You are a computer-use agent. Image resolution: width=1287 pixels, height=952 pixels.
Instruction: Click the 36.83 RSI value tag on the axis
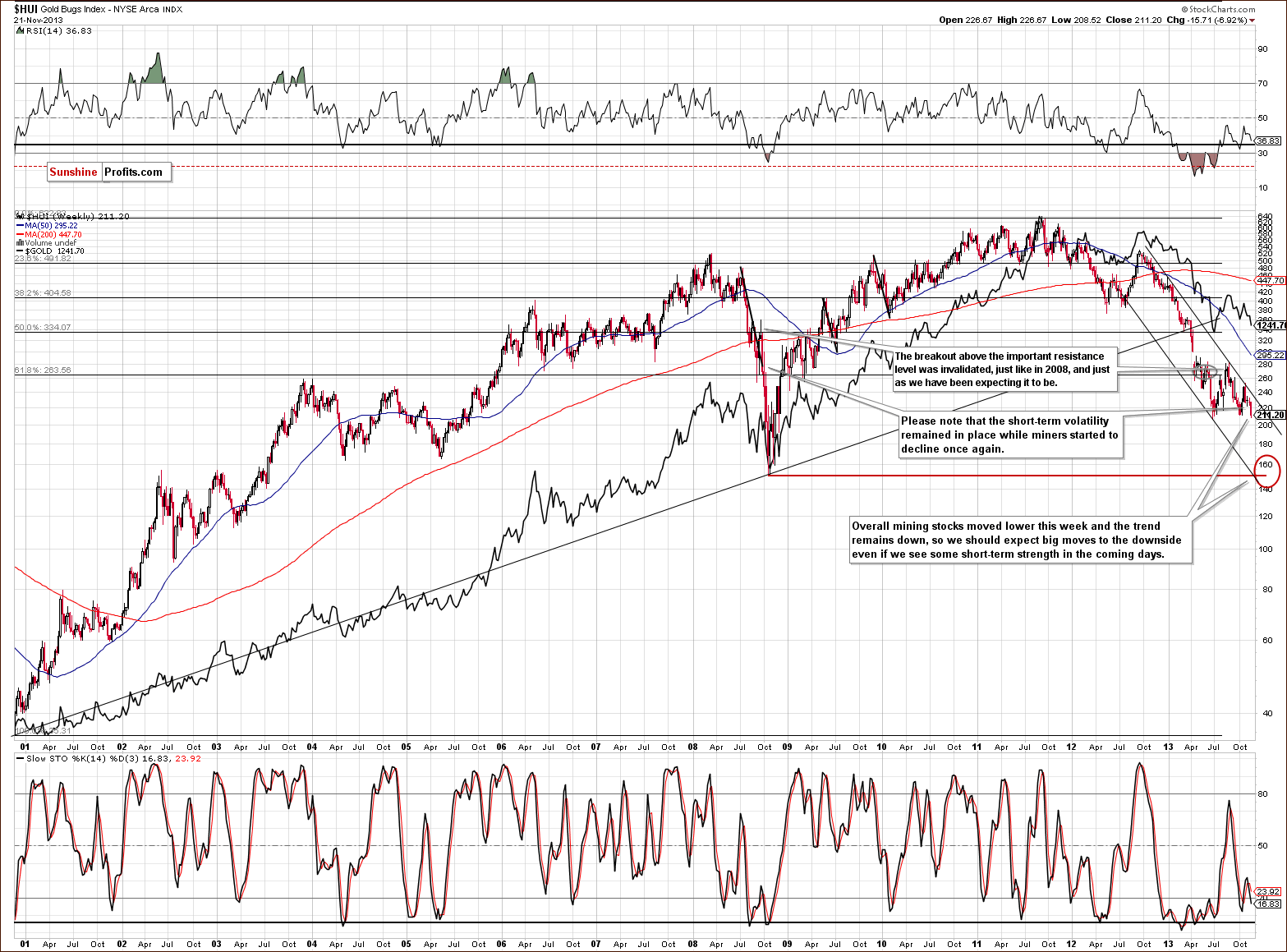point(1268,140)
